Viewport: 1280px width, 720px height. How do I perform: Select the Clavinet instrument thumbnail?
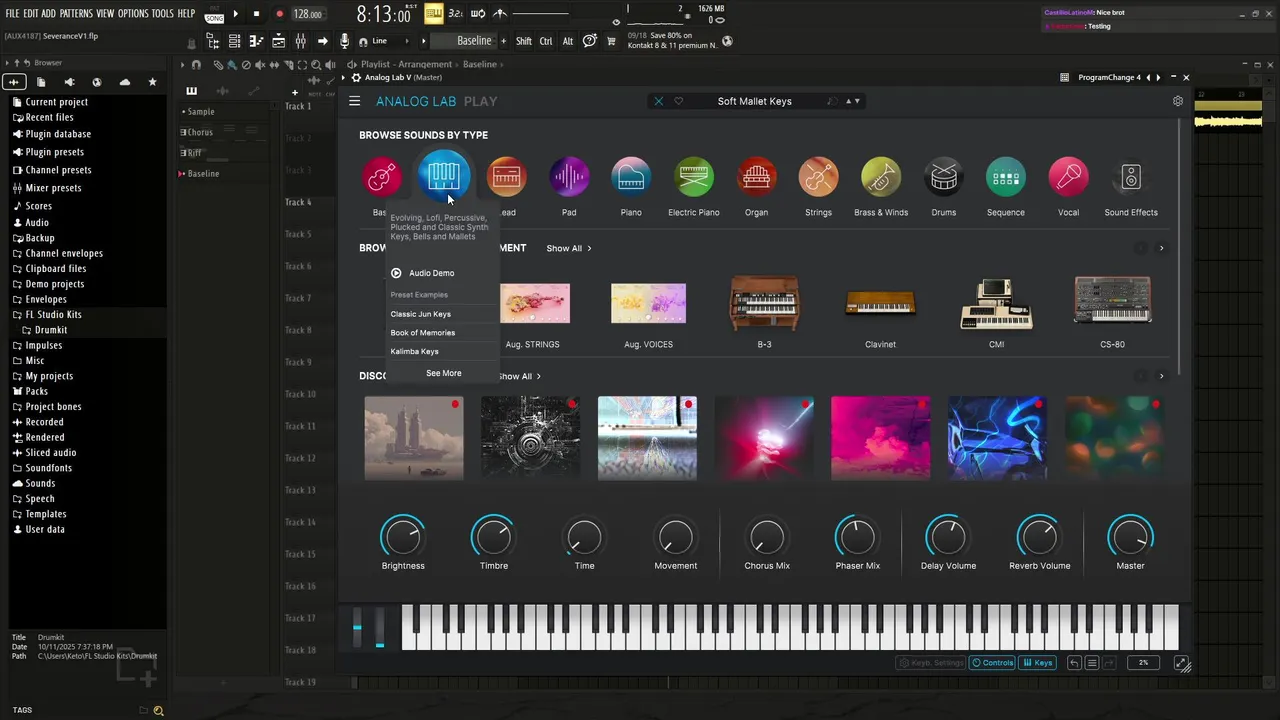coord(881,303)
